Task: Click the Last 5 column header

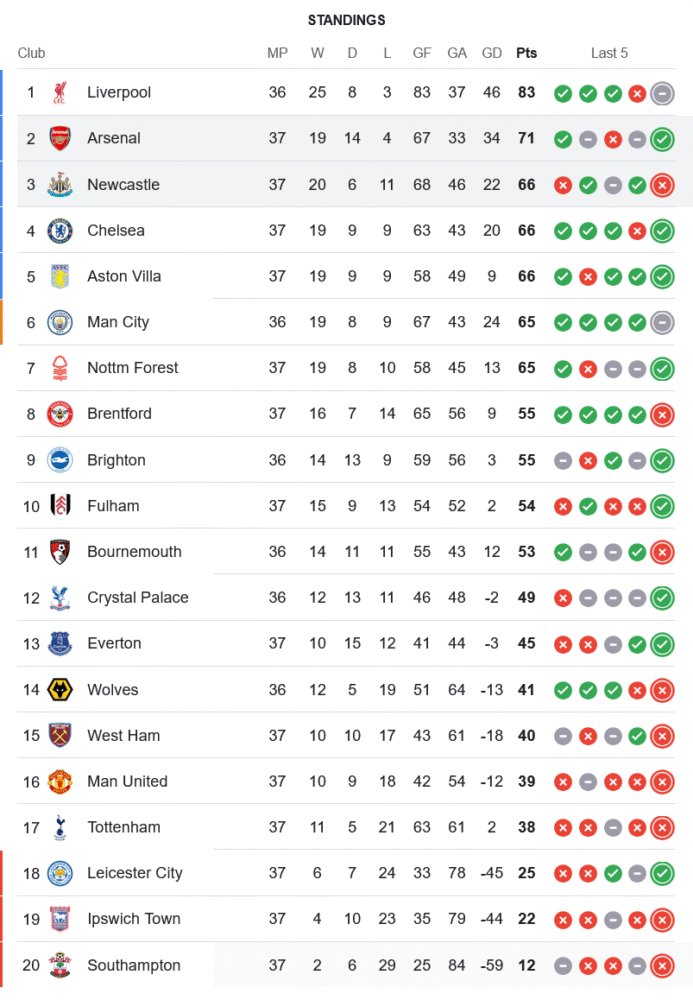Action: 609,53
